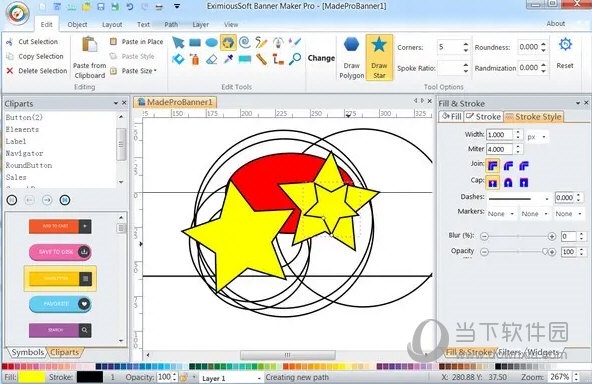This screenshot has height=384, width=592.
Task: Select the arrow selection tool
Action: (x=178, y=42)
